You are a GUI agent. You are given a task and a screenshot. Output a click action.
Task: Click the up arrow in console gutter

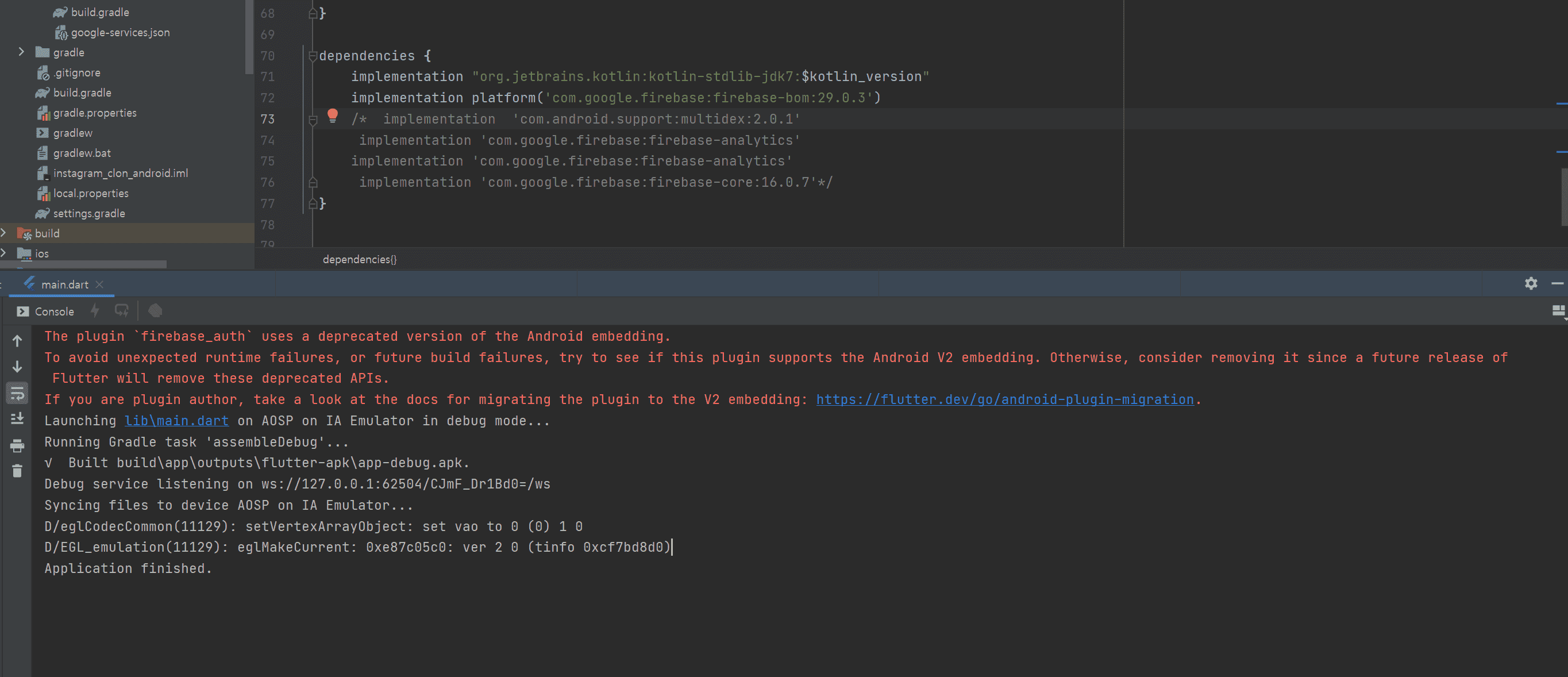pyautogui.click(x=17, y=341)
